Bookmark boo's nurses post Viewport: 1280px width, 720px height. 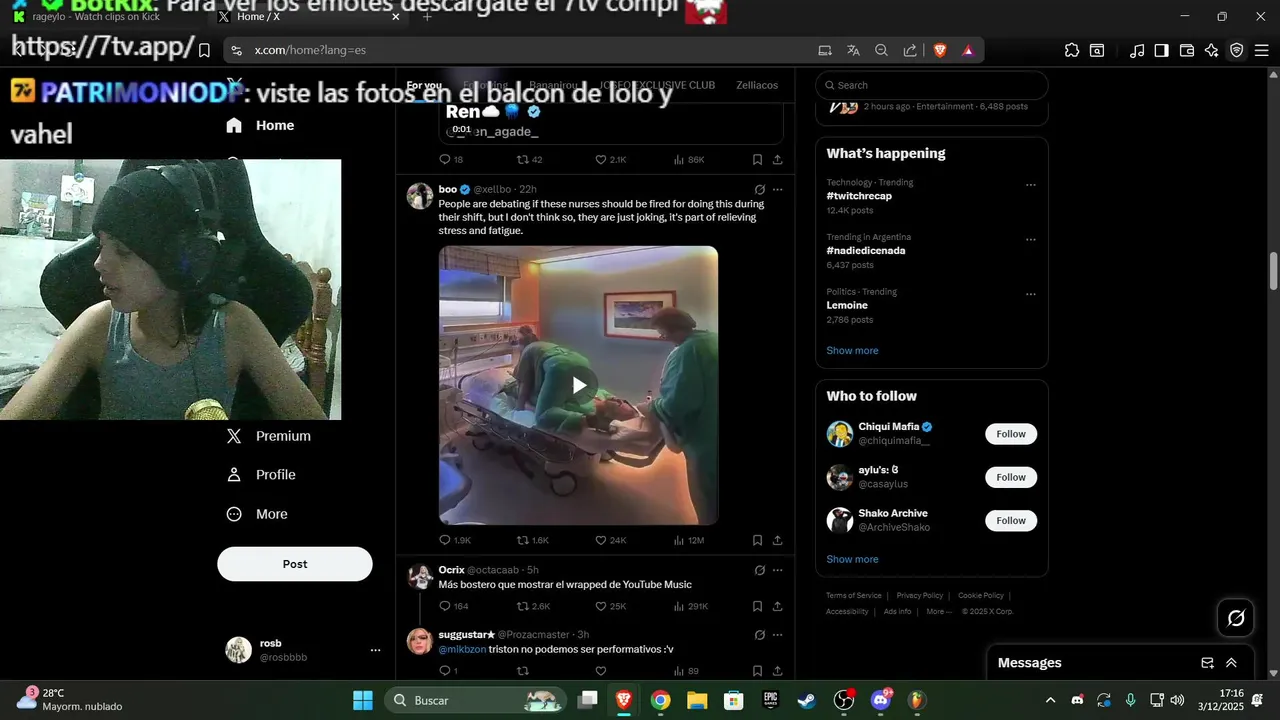pyautogui.click(x=757, y=540)
